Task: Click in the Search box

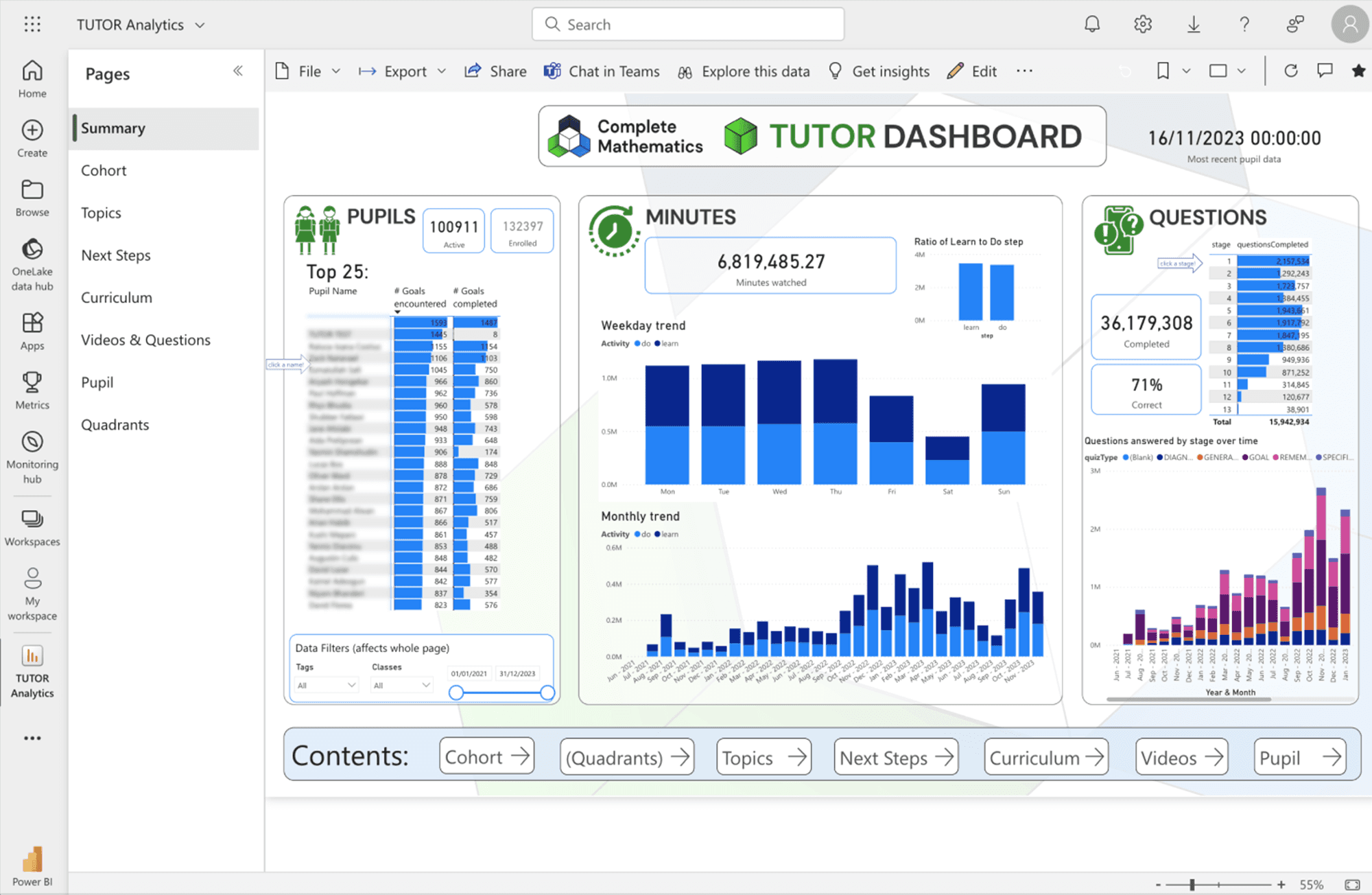Action: pos(688,25)
